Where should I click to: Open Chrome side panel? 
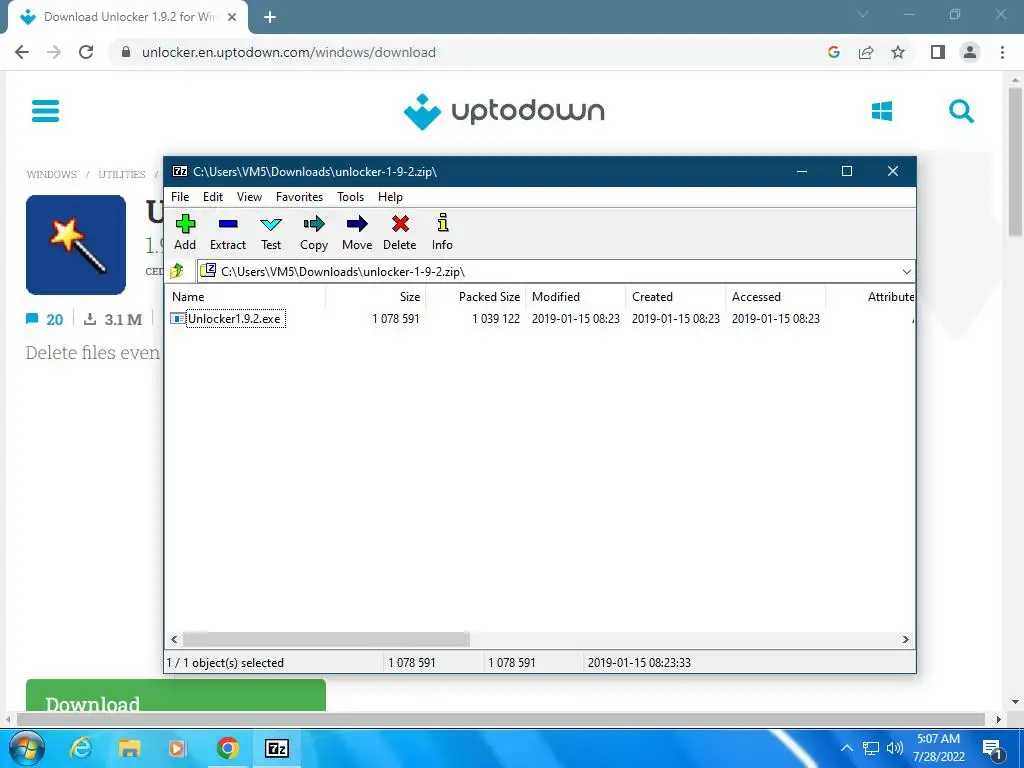point(938,52)
